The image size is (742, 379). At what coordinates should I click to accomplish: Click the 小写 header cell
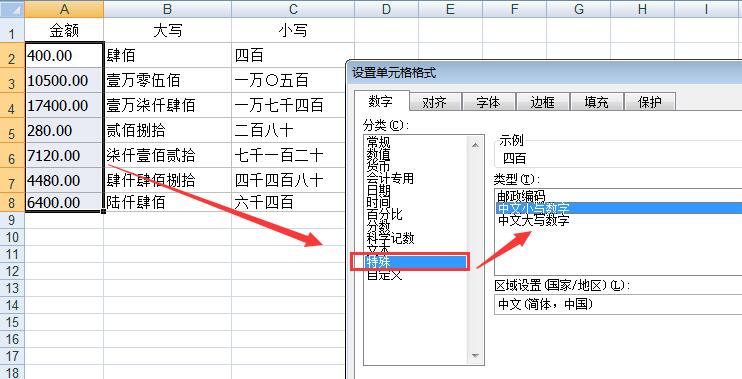point(293,31)
